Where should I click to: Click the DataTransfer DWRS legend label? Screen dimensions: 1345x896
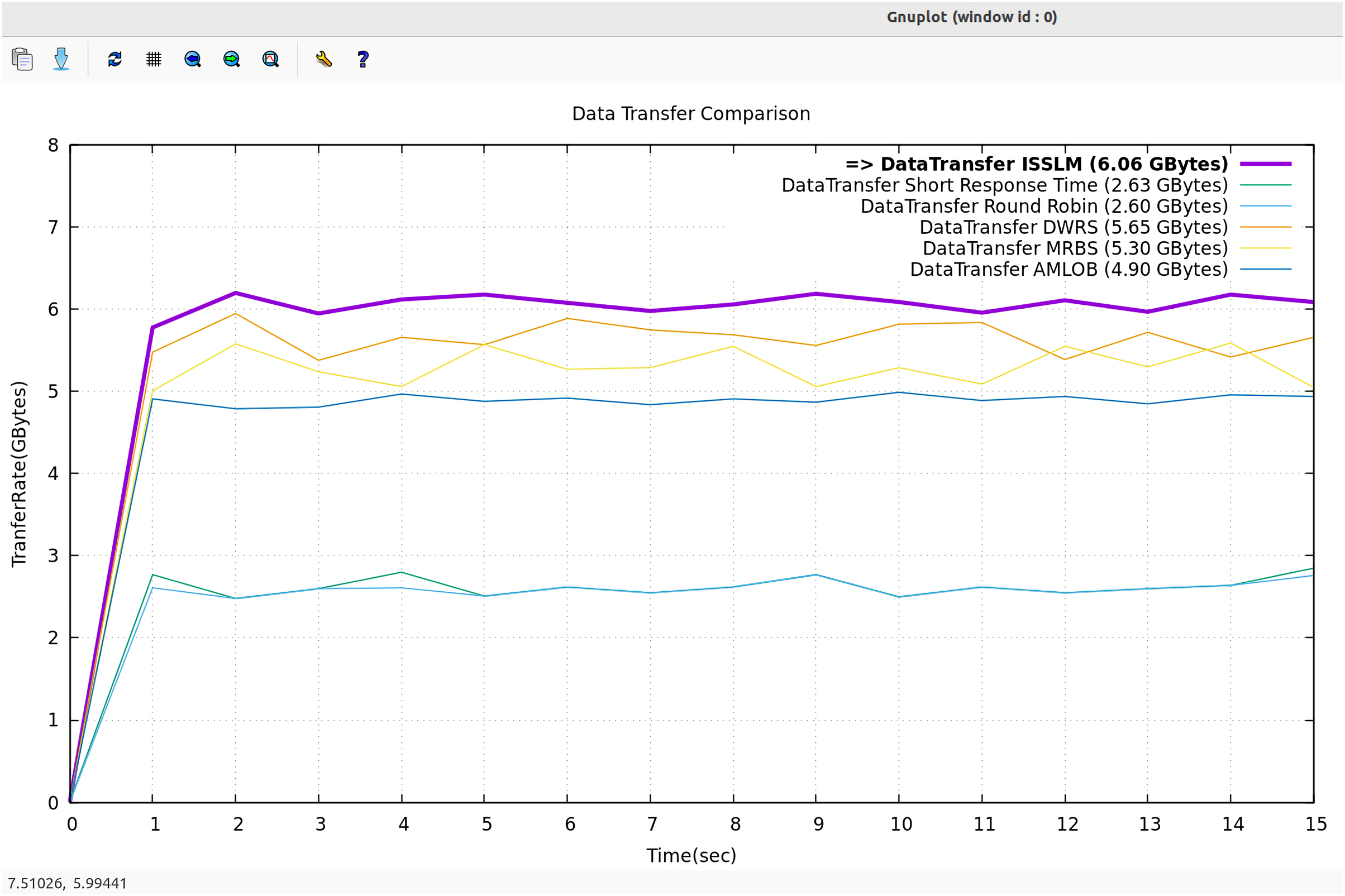1073,227
